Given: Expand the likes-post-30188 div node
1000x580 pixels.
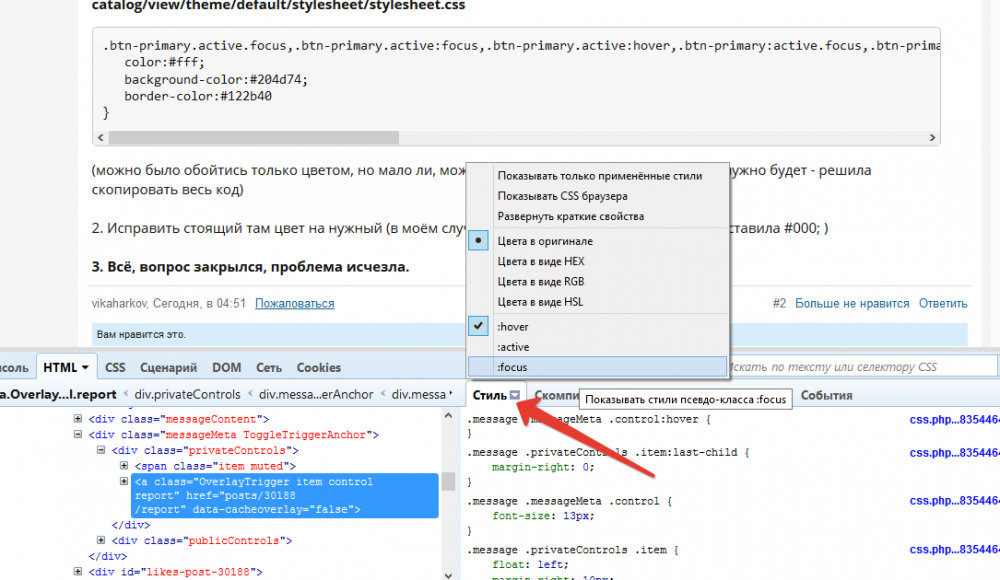Looking at the screenshot, I should (78, 571).
